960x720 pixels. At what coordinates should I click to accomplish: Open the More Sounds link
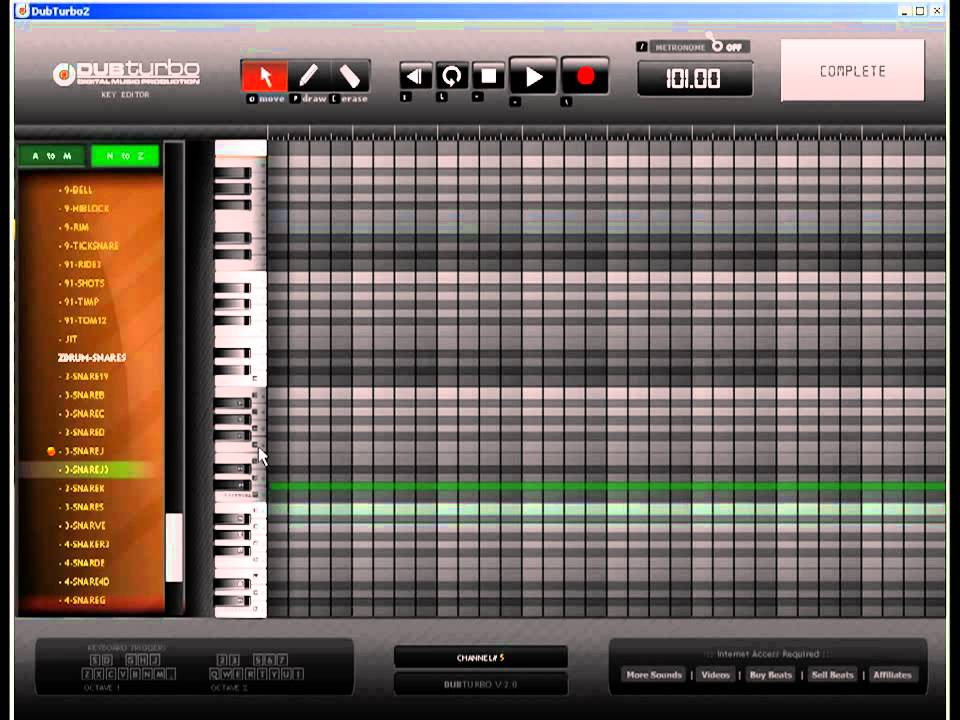tap(653, 675)
